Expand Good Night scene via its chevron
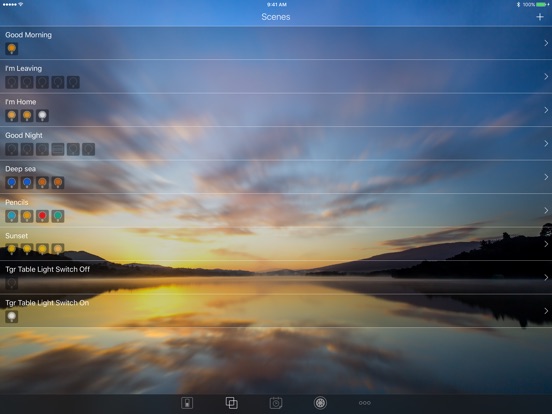Image resolution: width=552 pixels, height=414 pixels. pos(546,143)
